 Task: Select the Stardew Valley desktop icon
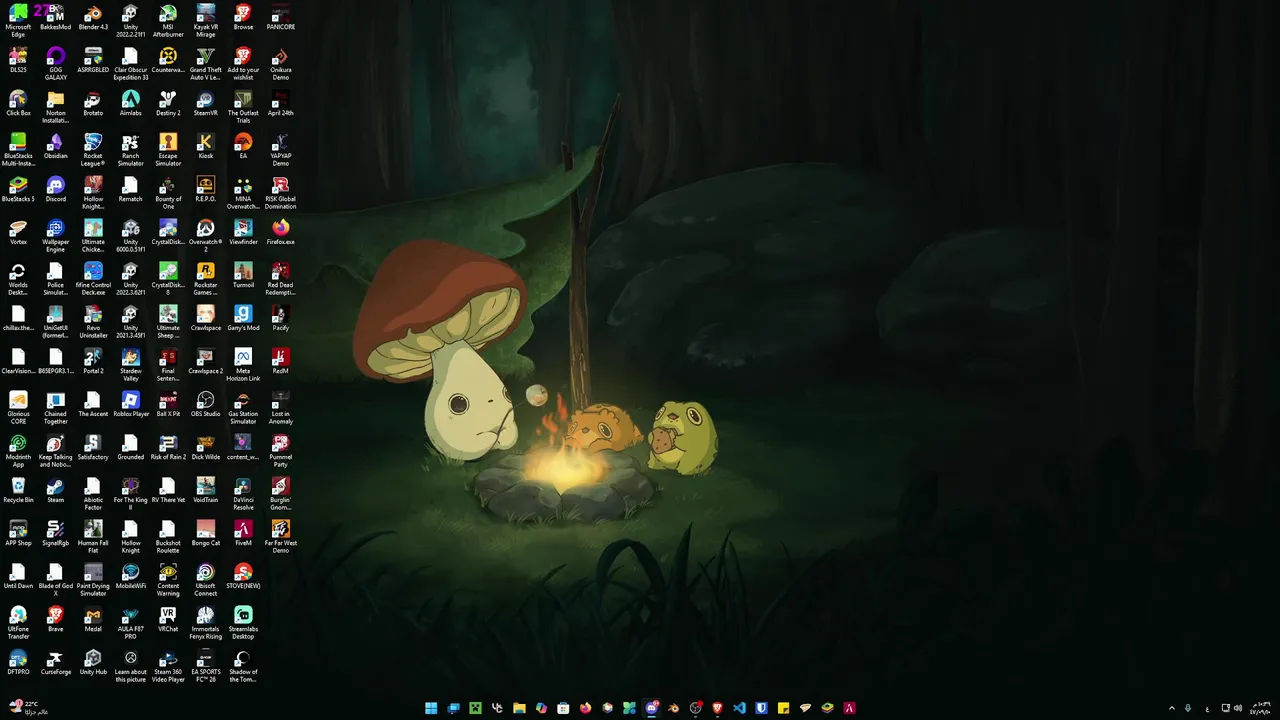pyautogui.click(x=131, y=364)
